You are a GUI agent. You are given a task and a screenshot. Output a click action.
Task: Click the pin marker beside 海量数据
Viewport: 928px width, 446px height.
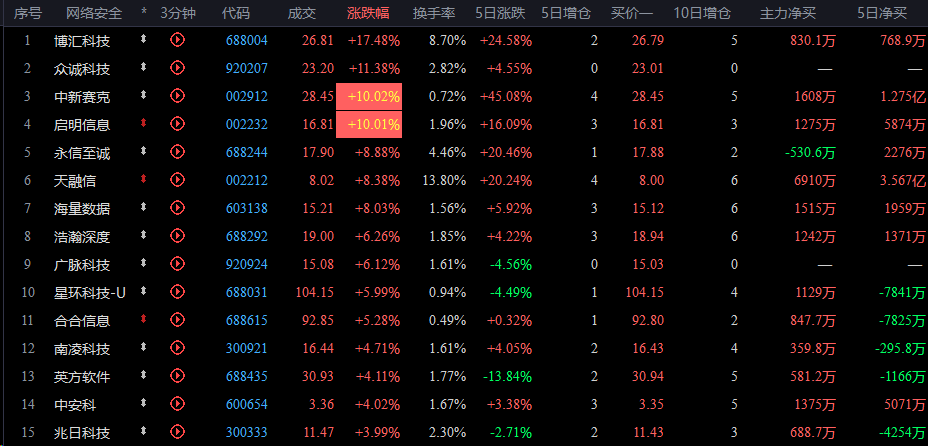[x=143, y=207]
